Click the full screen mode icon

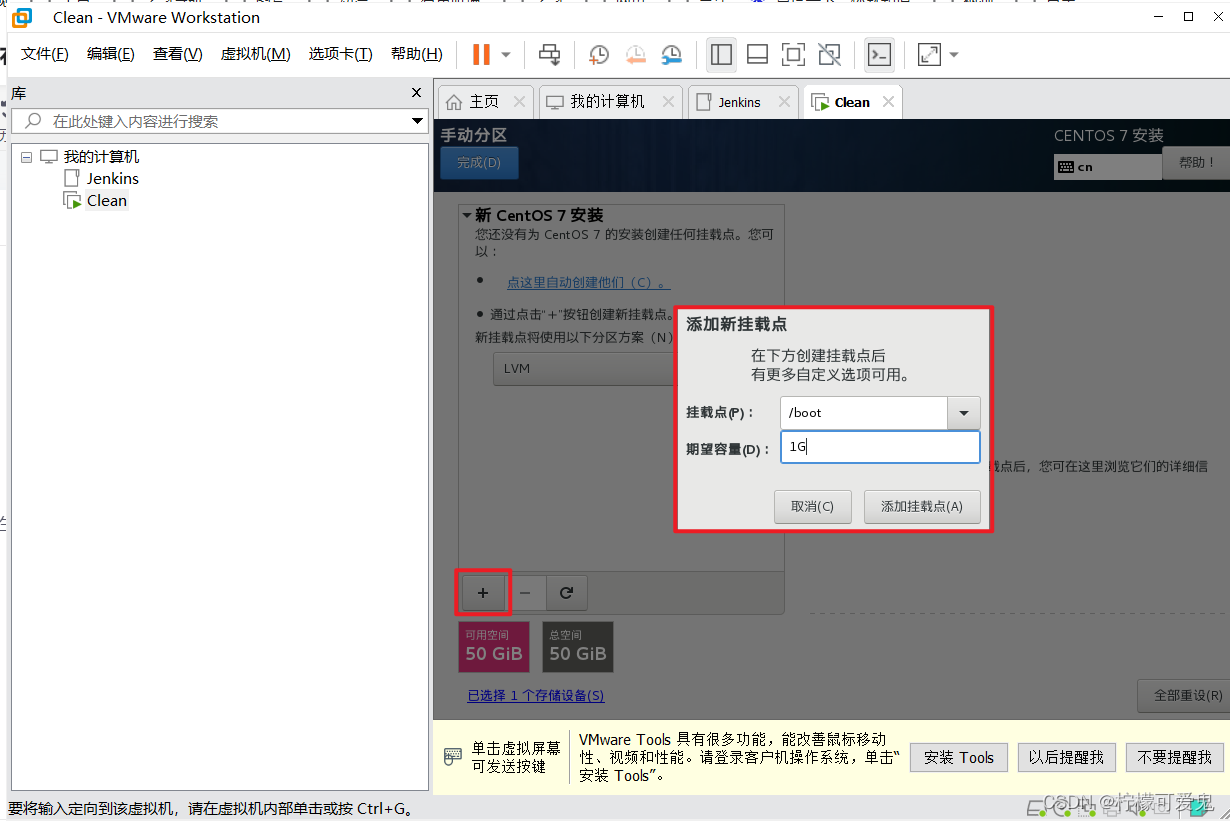pyautogui.click(x=793, y=54)
